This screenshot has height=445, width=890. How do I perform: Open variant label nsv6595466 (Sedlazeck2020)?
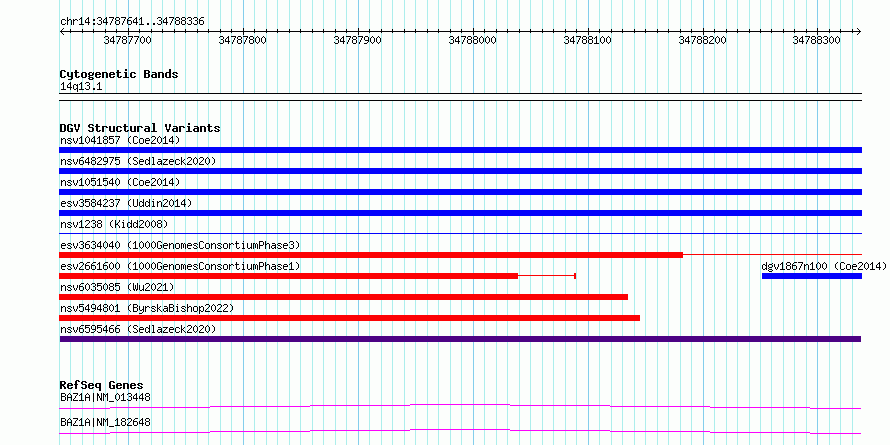click(138, 329)
